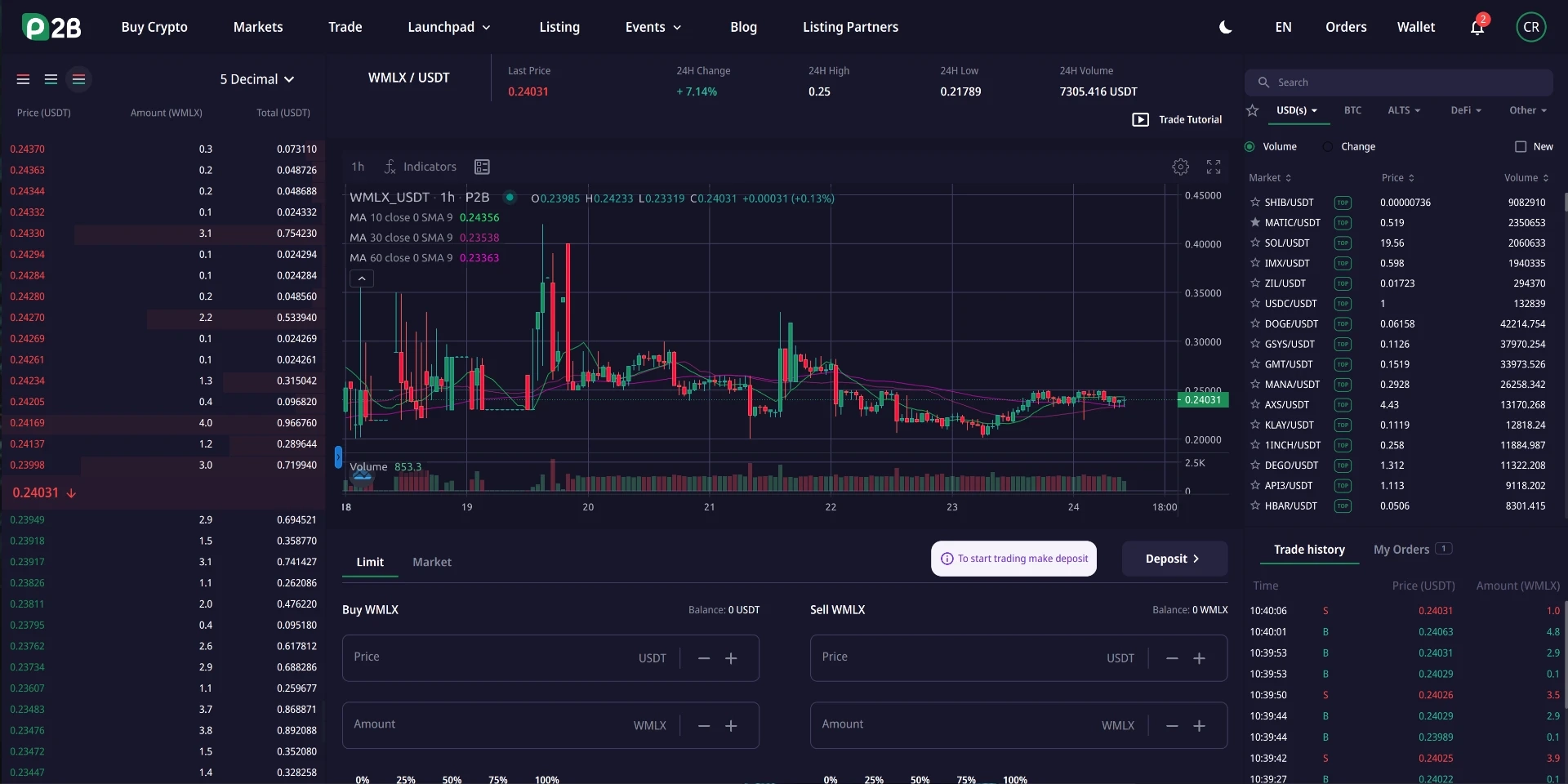Select the Volume radio button
This screenshot has width=1568, height=784.
(1249, 147)
